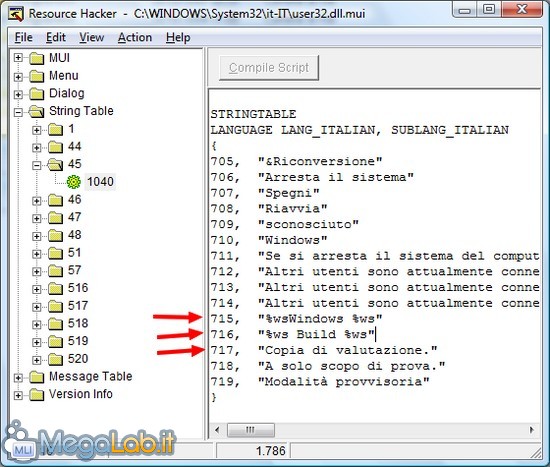Screen dimensions: 550x467
Task: Collapse string table folder 45
Action: point(36,165)
